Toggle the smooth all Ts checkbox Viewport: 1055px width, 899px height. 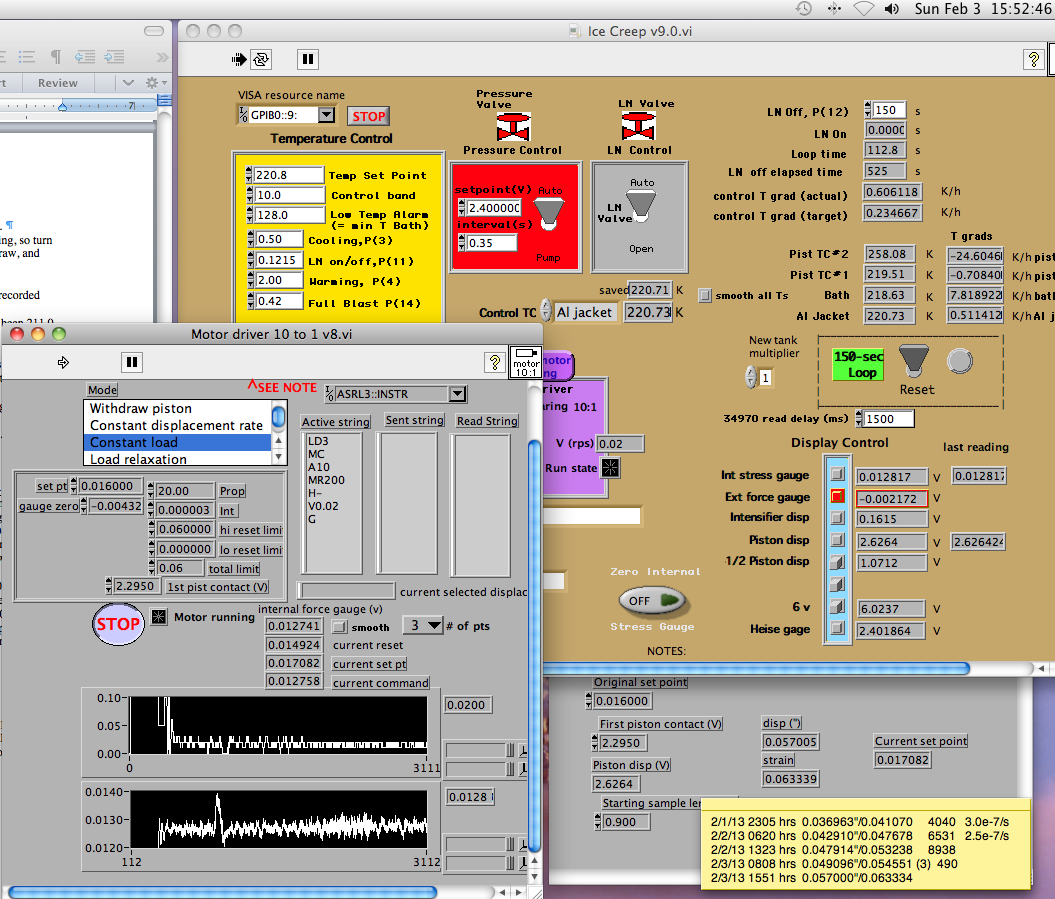point(706,295)
